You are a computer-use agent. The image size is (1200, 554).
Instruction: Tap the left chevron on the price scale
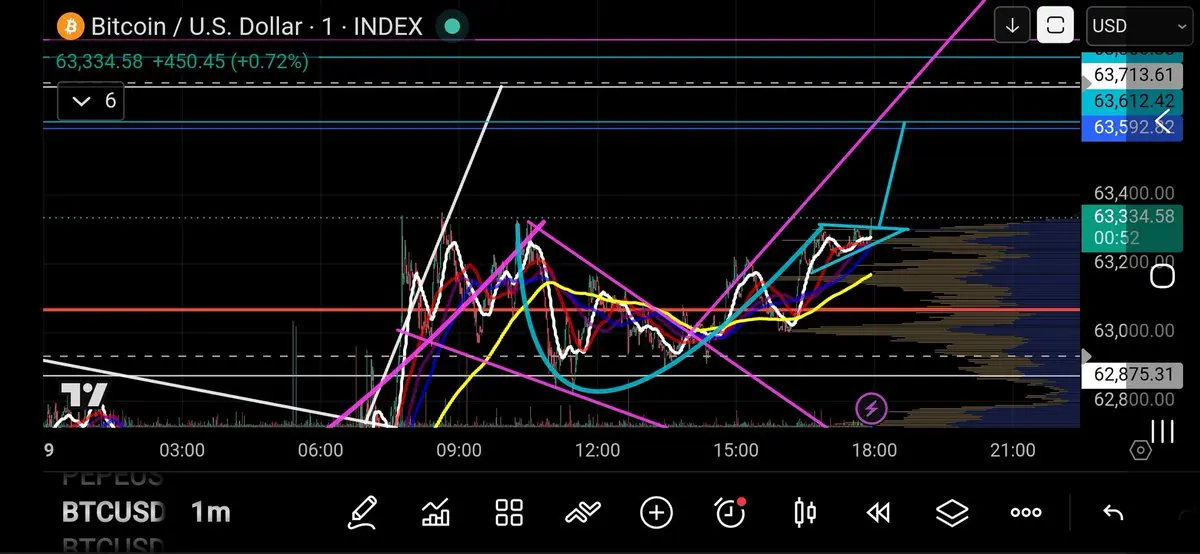(x=1163, y=122)
